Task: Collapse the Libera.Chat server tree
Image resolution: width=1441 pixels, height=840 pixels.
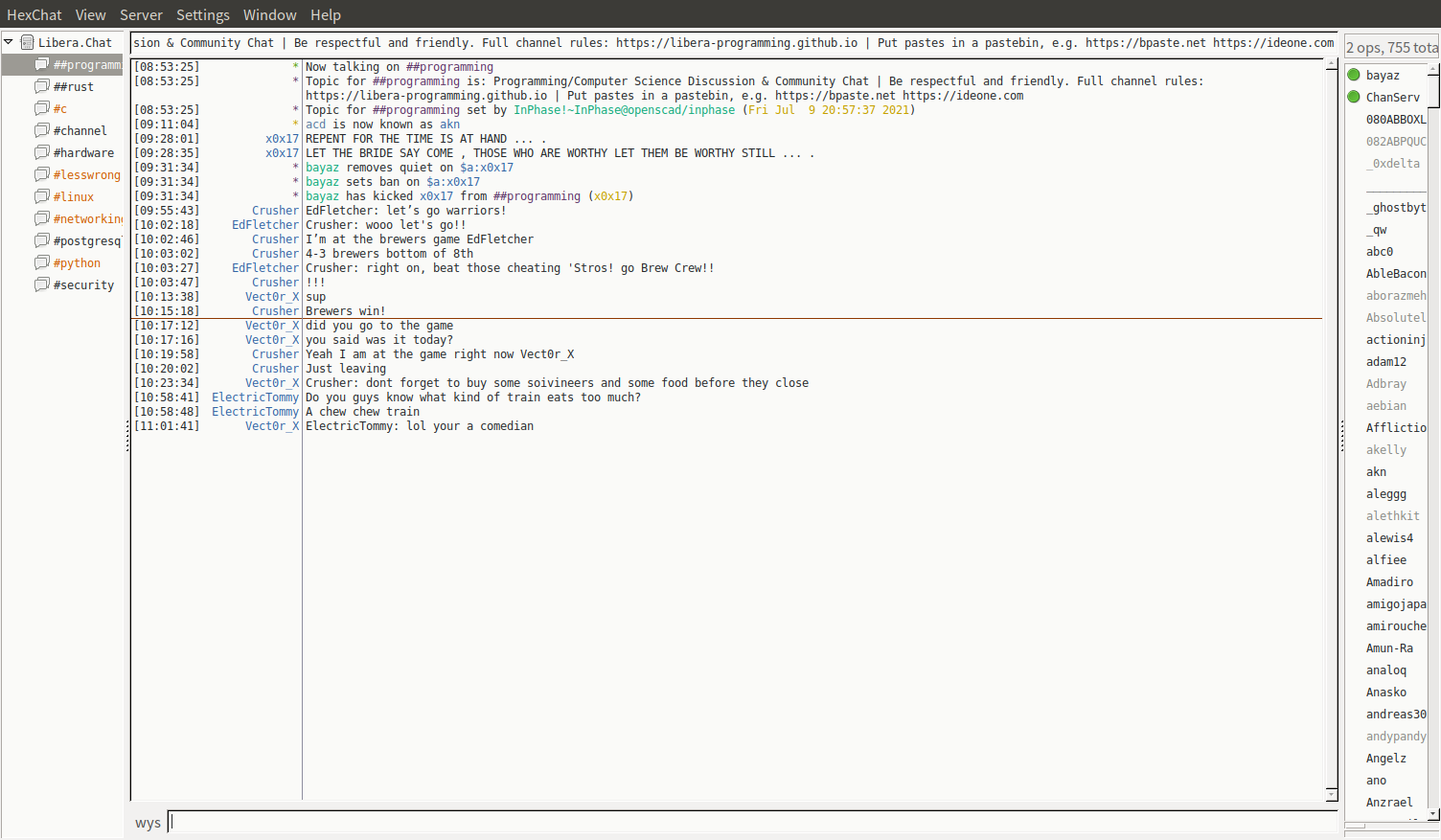Action: 9,42
